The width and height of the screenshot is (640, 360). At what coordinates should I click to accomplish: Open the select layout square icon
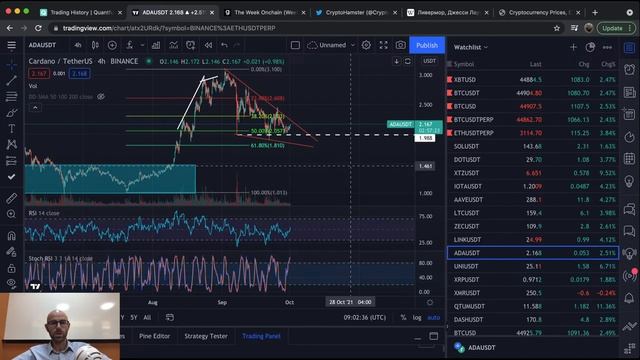(x=295, y=45)
